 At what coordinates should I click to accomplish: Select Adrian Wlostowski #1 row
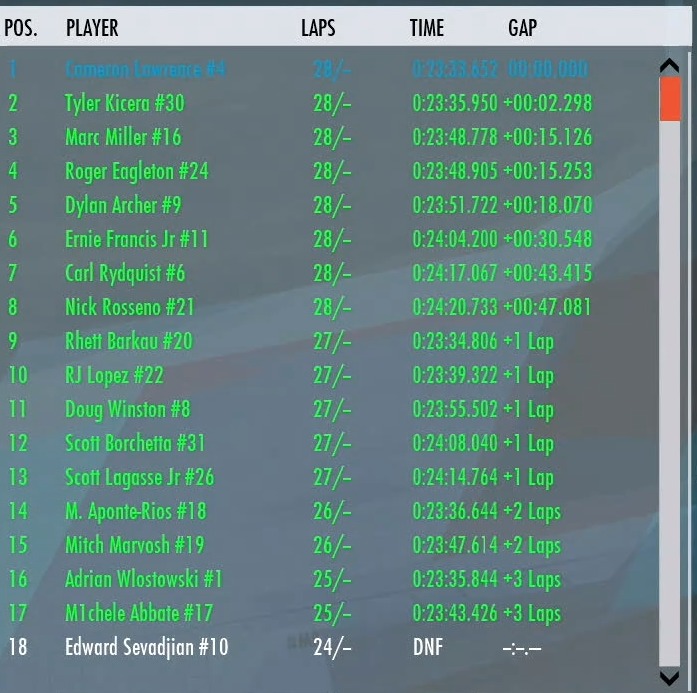point(143,579)
